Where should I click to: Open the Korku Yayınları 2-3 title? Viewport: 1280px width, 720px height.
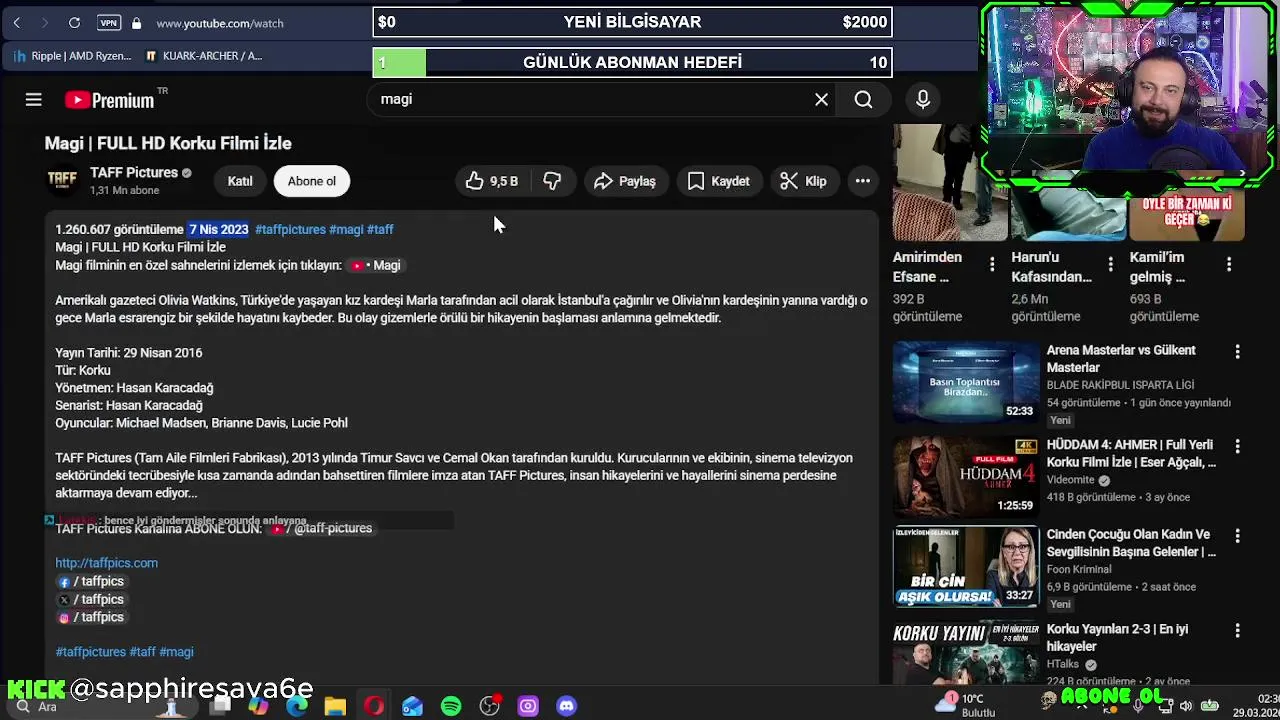click(x=1117, y=637)
